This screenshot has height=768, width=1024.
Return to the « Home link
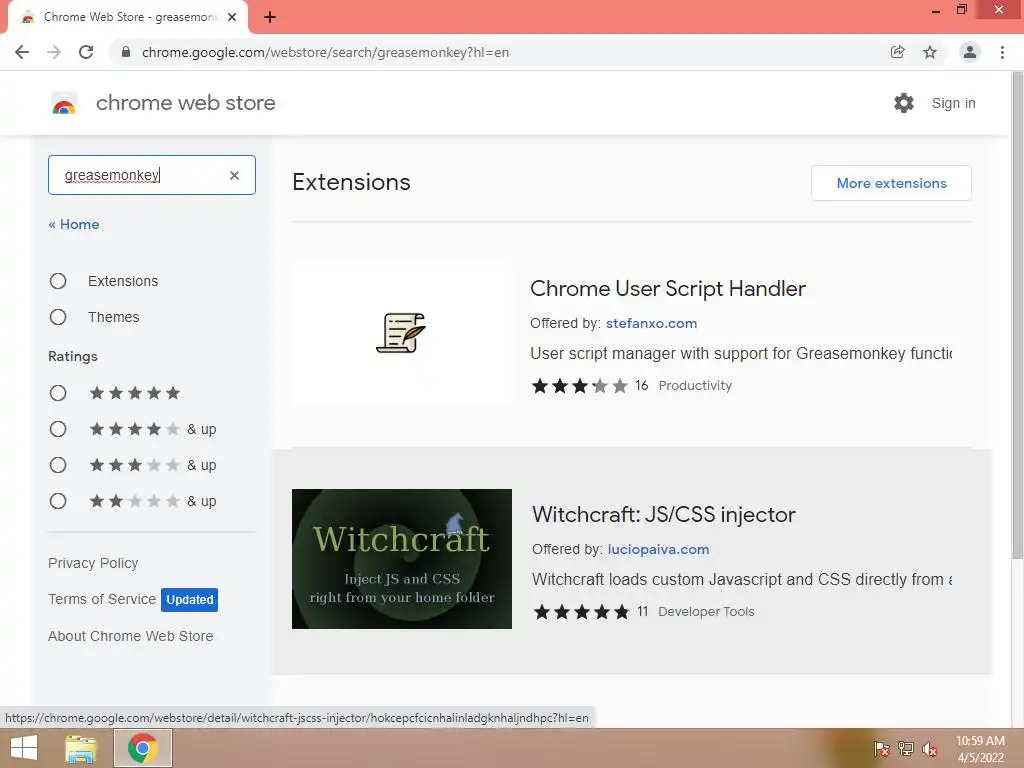pos(74,224)
